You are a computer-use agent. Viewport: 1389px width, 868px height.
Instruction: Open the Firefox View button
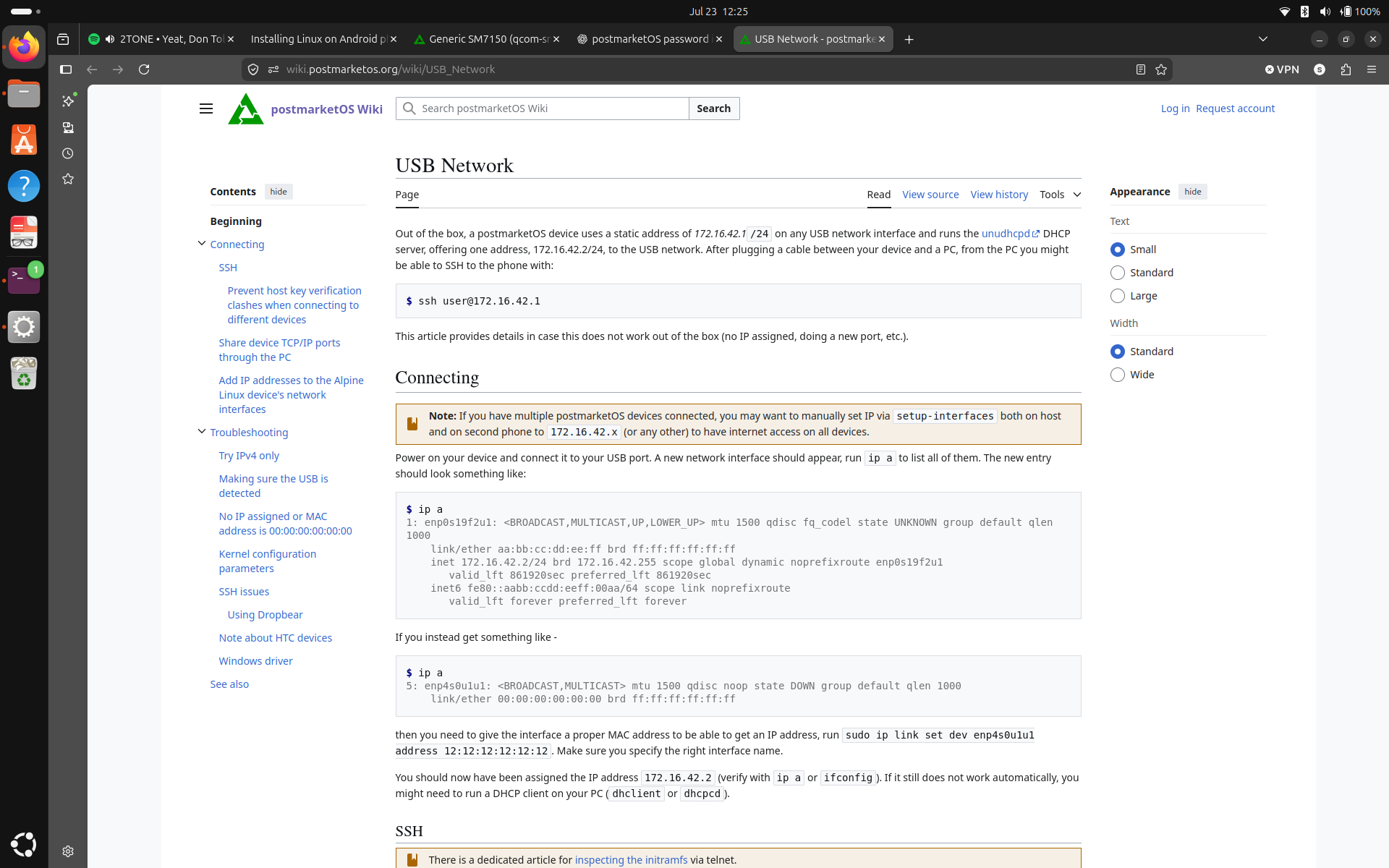point(63,39)
